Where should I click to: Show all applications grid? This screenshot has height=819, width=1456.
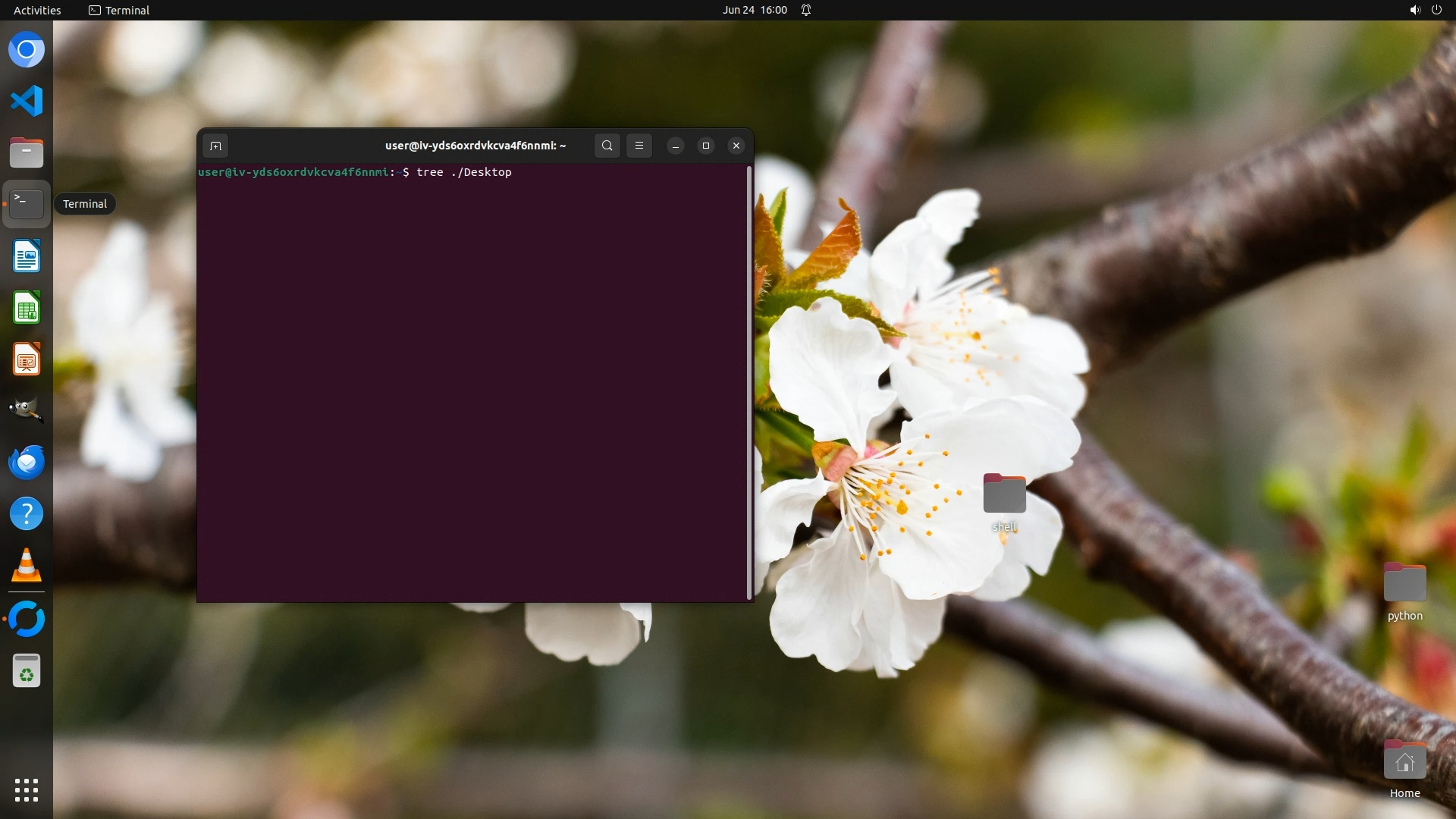27,789
